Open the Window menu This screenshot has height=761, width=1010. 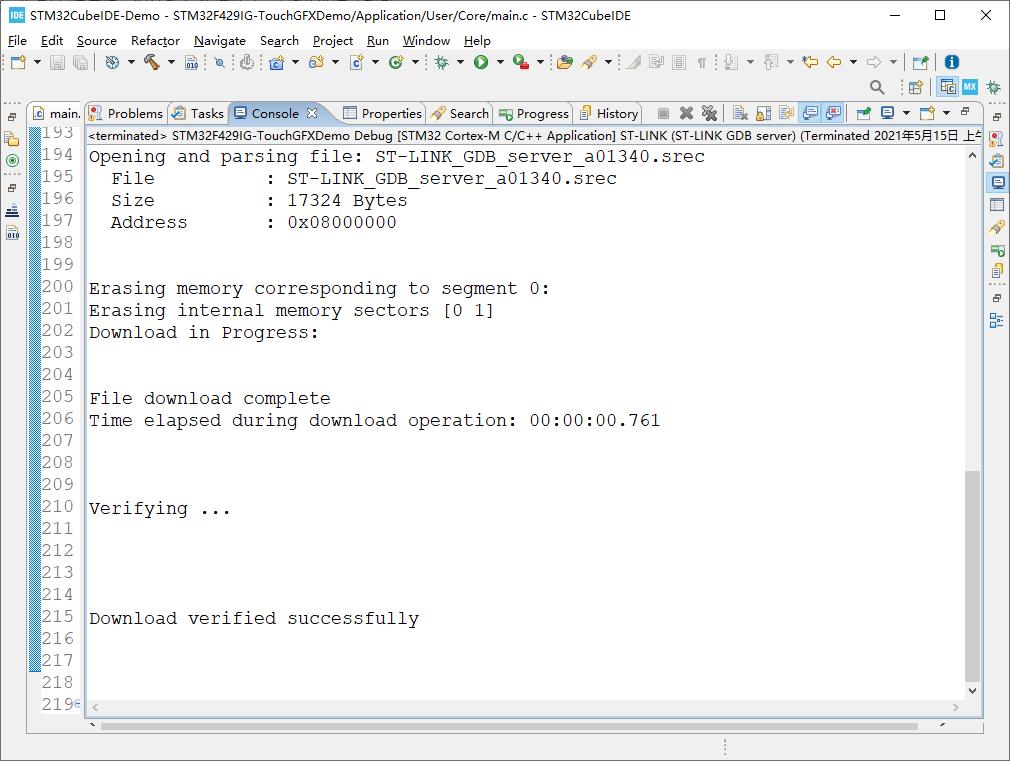tap(426, 41)
